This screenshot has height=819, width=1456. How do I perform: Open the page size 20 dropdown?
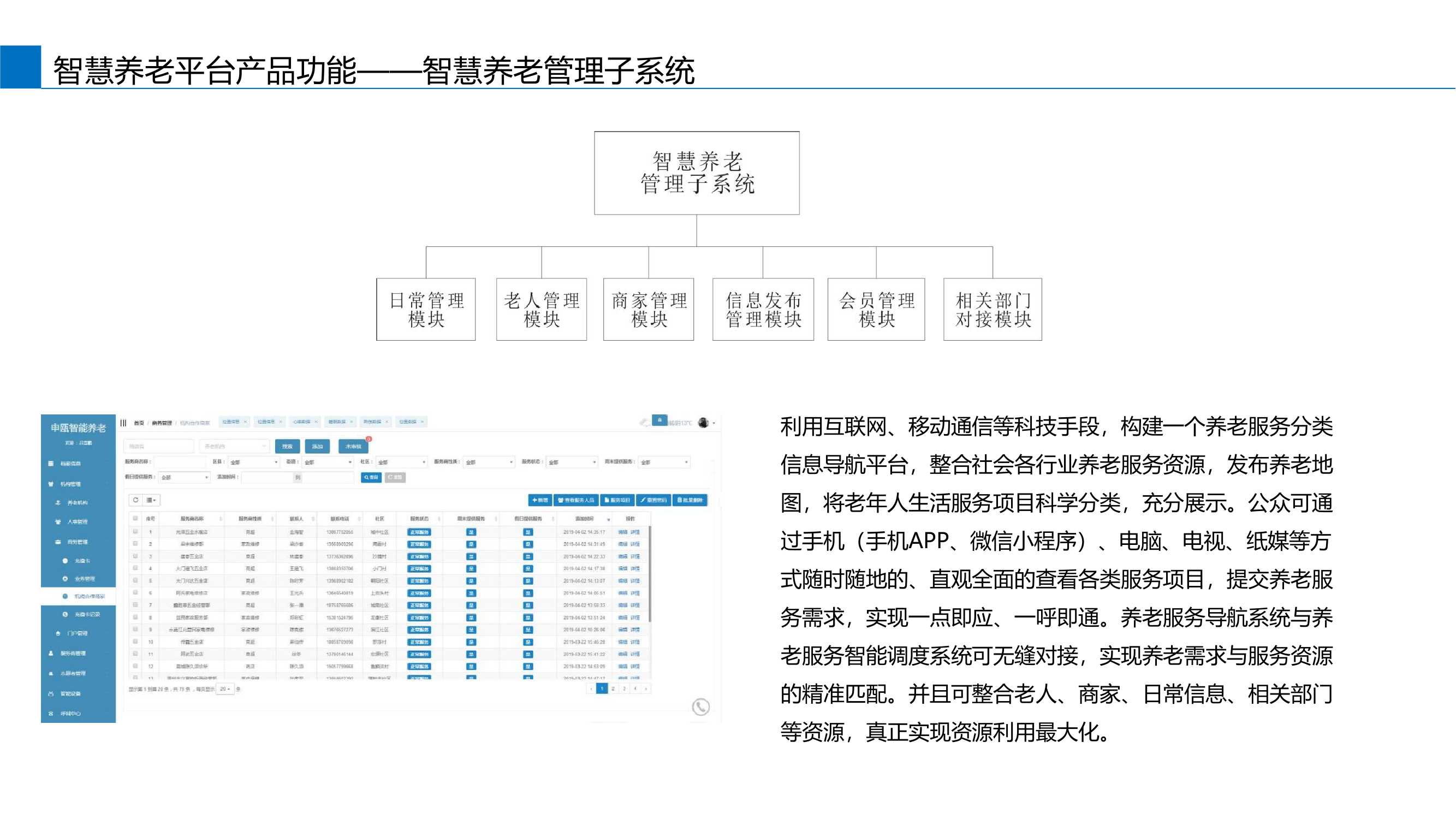tap(225, 689)
